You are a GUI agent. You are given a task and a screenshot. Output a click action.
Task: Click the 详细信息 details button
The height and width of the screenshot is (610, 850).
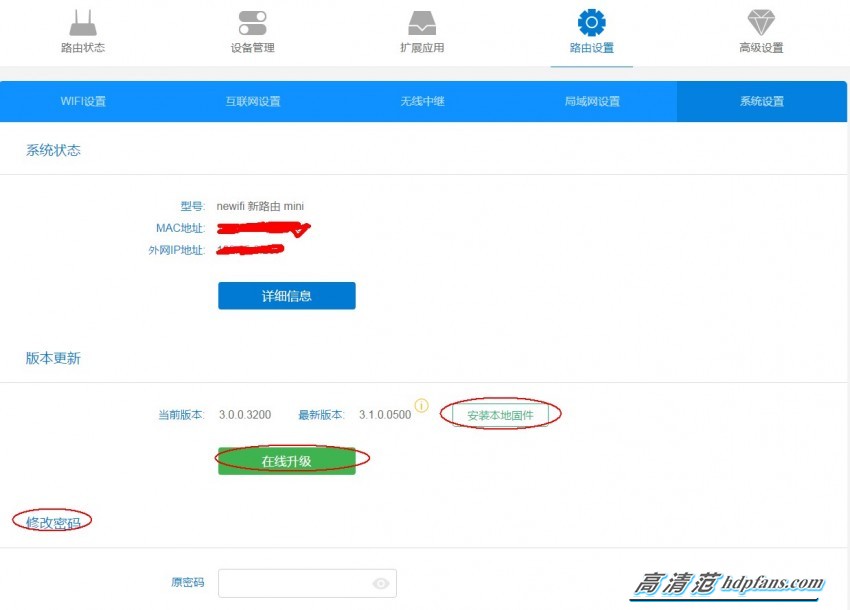coord(286,295)
